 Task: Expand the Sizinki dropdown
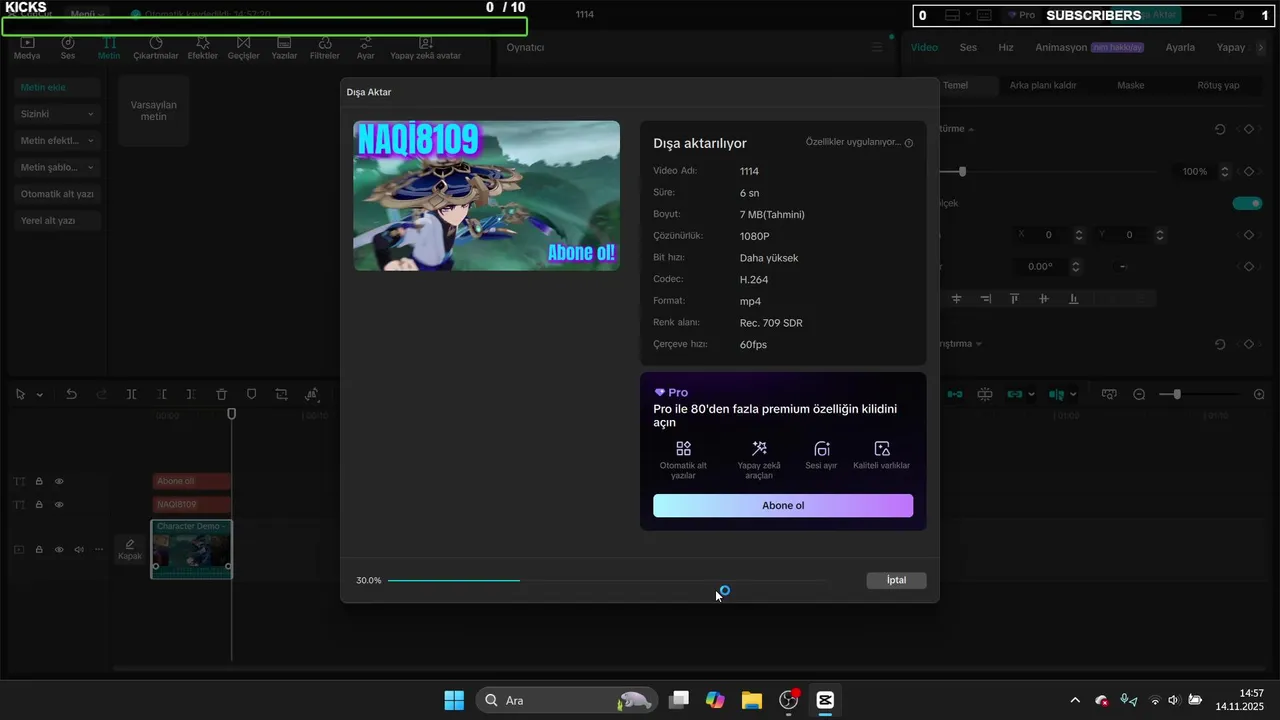point(91,114)
